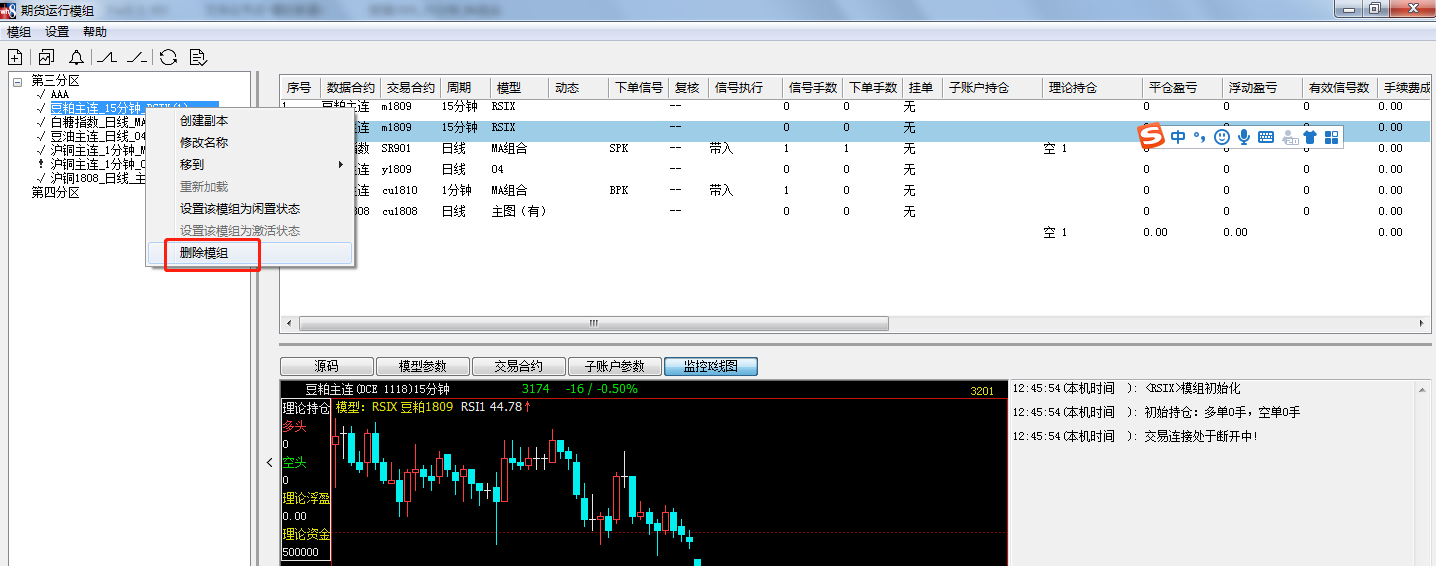1436x566 pixels.
Task: Collapse left panel using the < arrow
Action: click(268, 462)
